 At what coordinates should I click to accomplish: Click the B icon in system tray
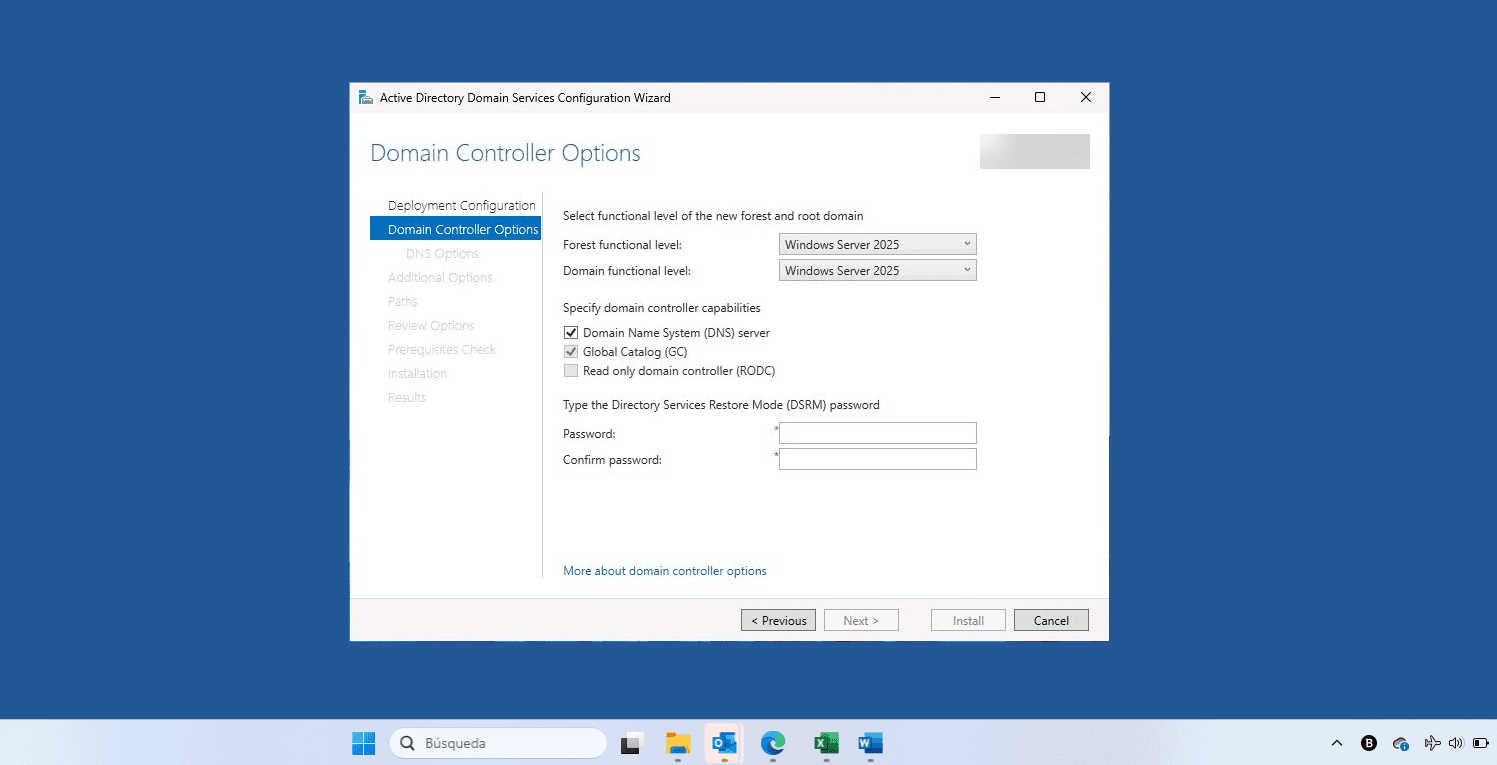pyautogui.click(x=1369, y=743)
